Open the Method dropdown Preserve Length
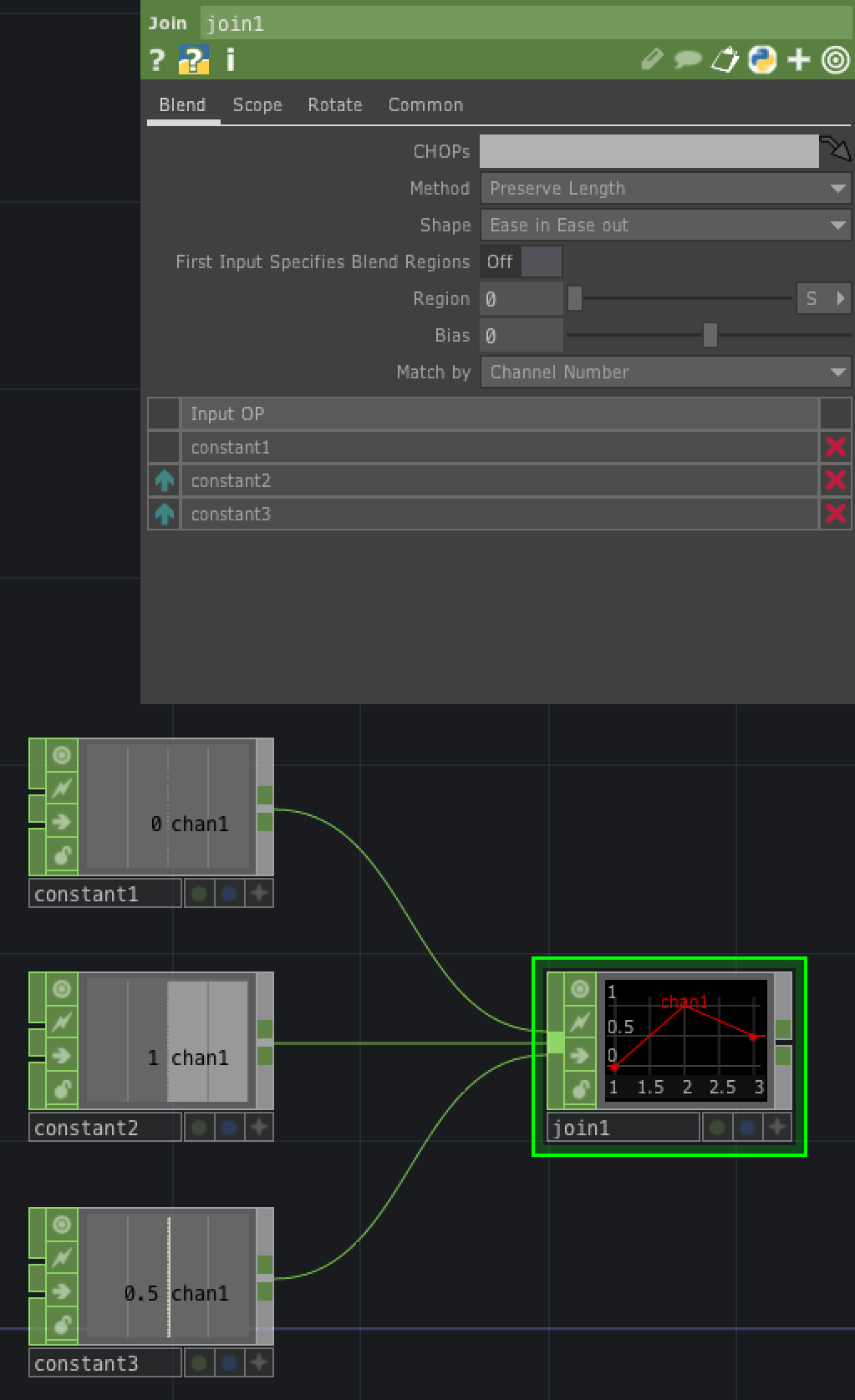Viewport: 855px width, 1400px height. [x=666, y=188]
